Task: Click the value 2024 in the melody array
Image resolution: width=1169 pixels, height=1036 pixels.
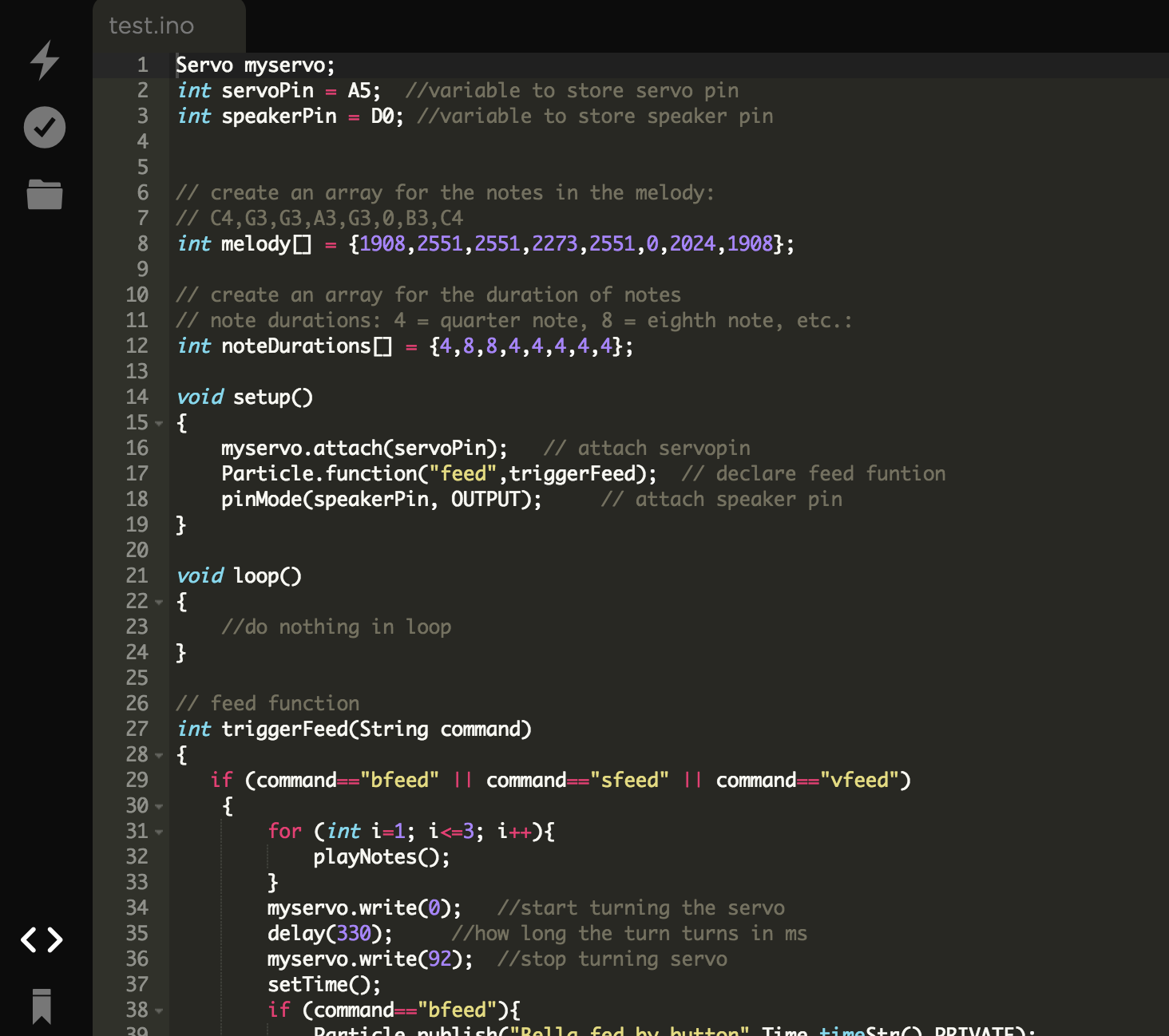Action: pos(692,243)
